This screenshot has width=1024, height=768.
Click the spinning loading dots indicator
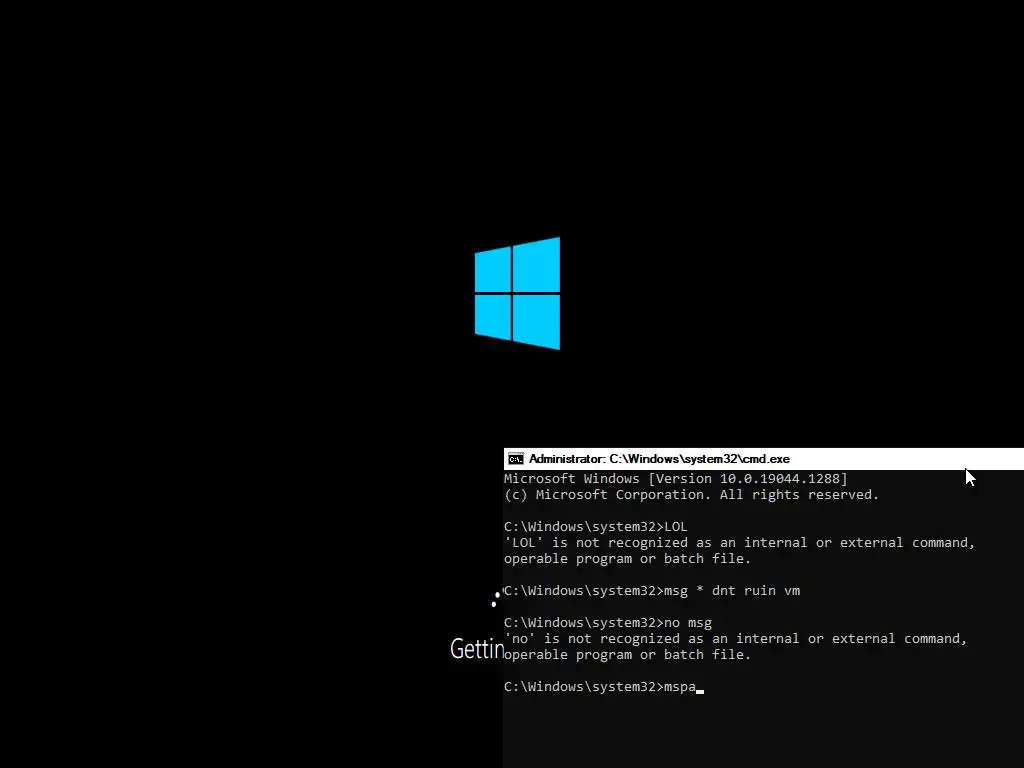[x=496, y=598]
